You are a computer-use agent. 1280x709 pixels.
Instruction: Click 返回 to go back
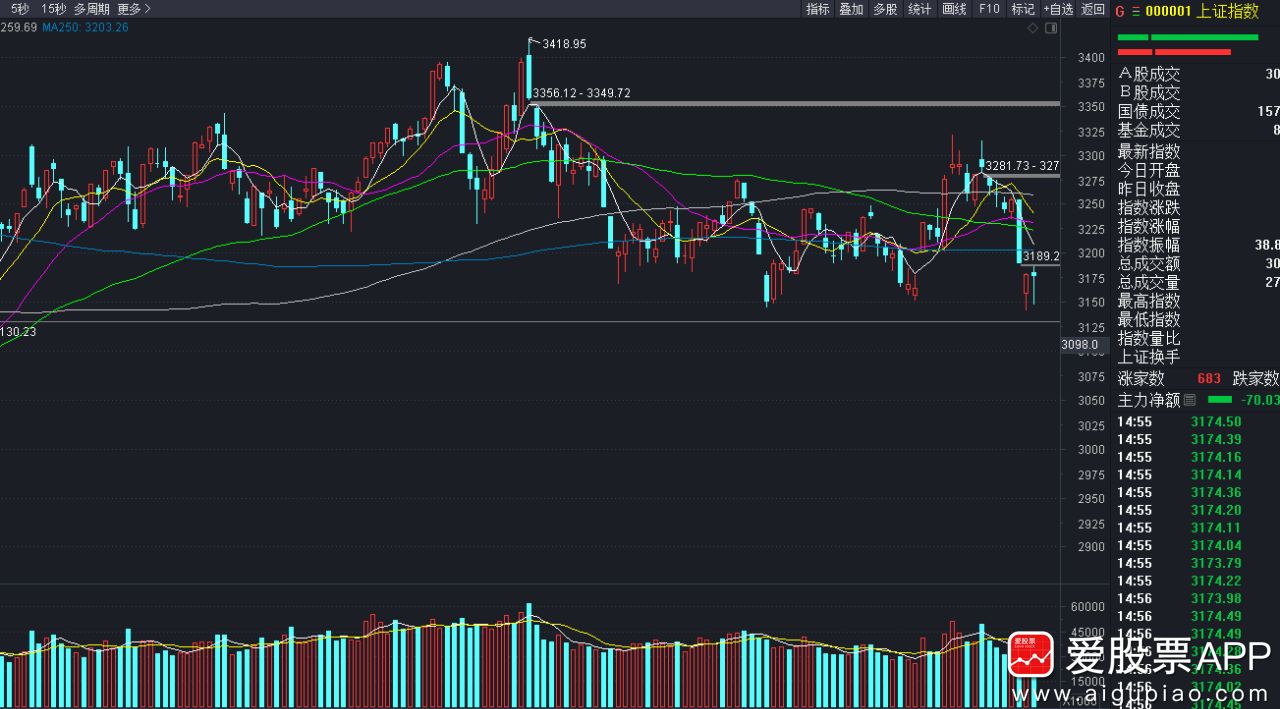pos(1093,9)
